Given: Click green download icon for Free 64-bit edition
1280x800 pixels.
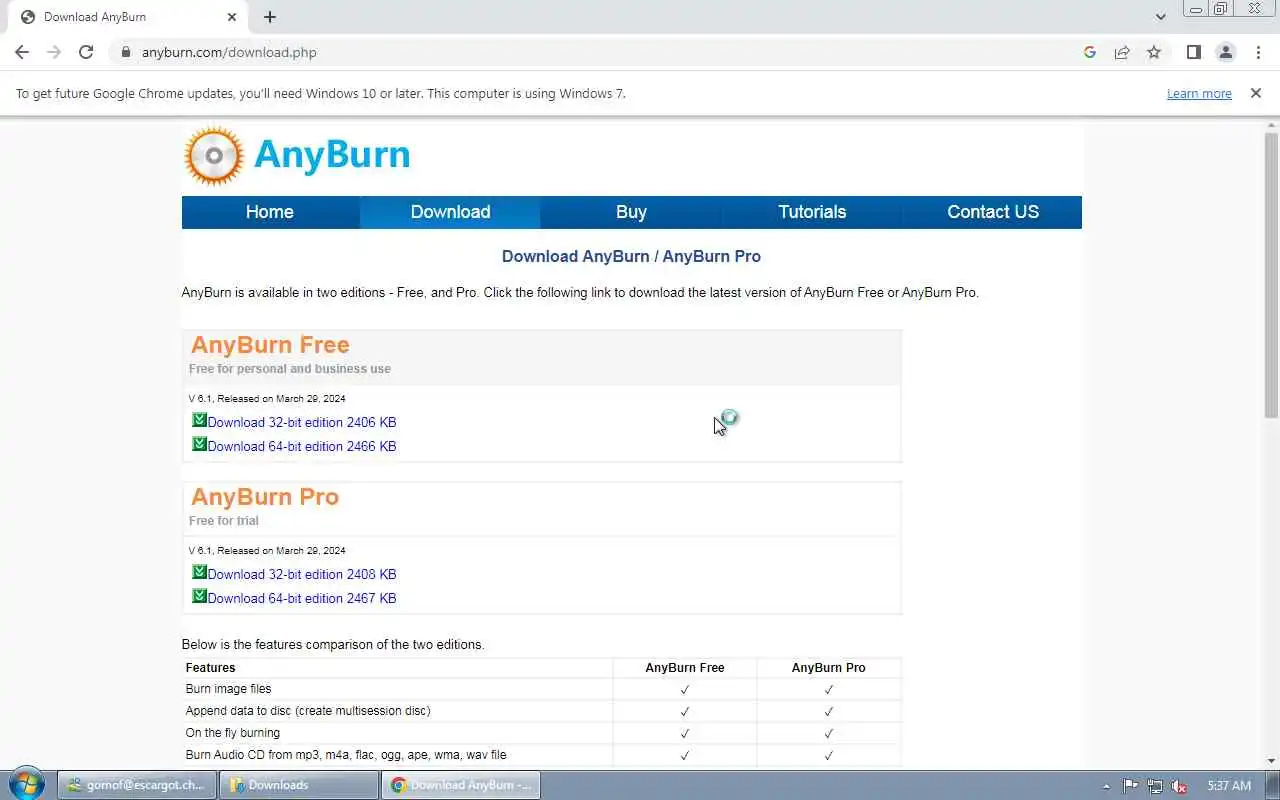Looking at the screenshot, I should tap(199, 444).
